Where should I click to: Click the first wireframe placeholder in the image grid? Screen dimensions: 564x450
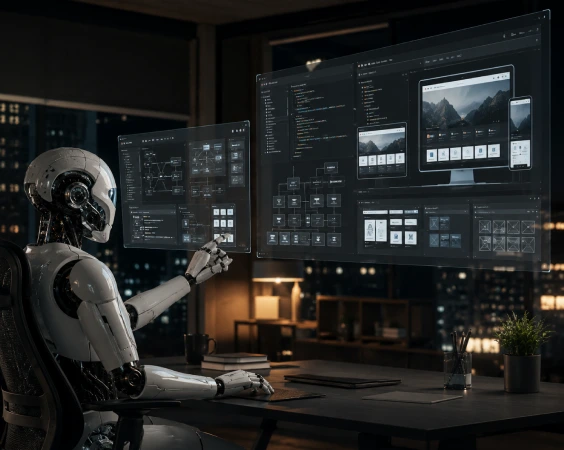coord(485,227)
